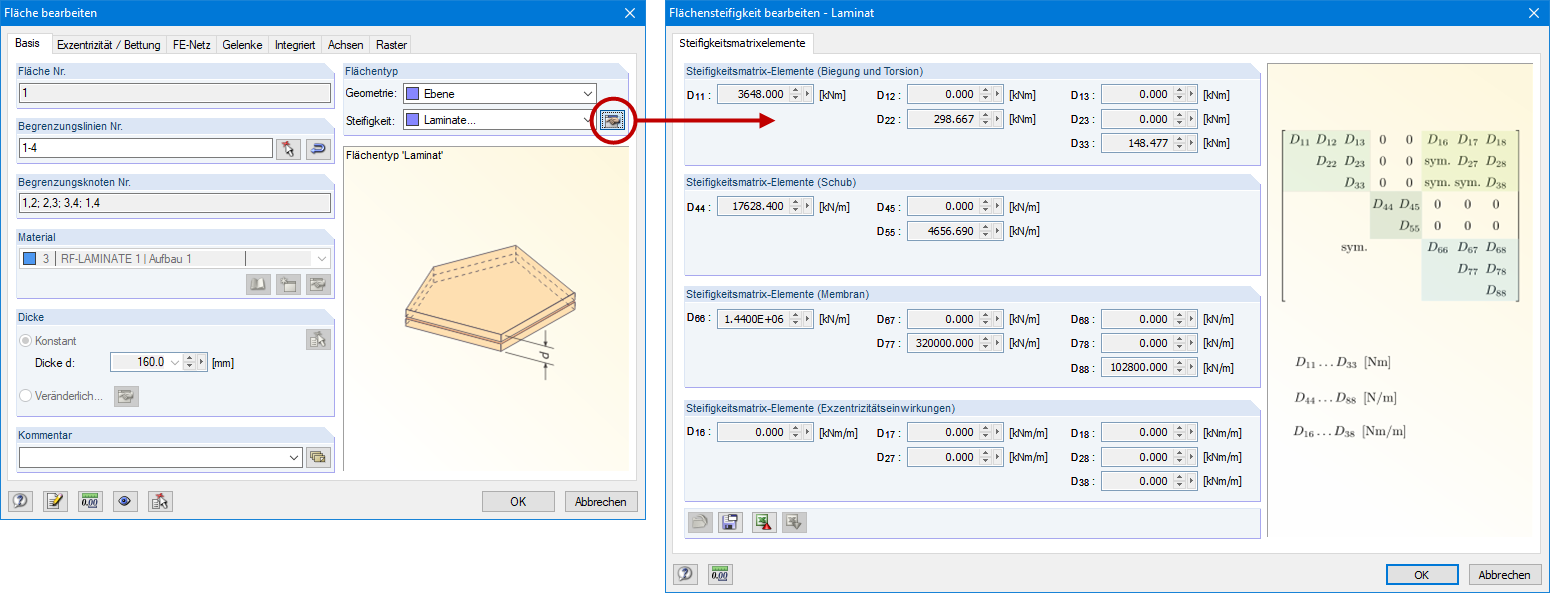
Task: Click help icon in Laminat dialog
Action: pos(686,574)
